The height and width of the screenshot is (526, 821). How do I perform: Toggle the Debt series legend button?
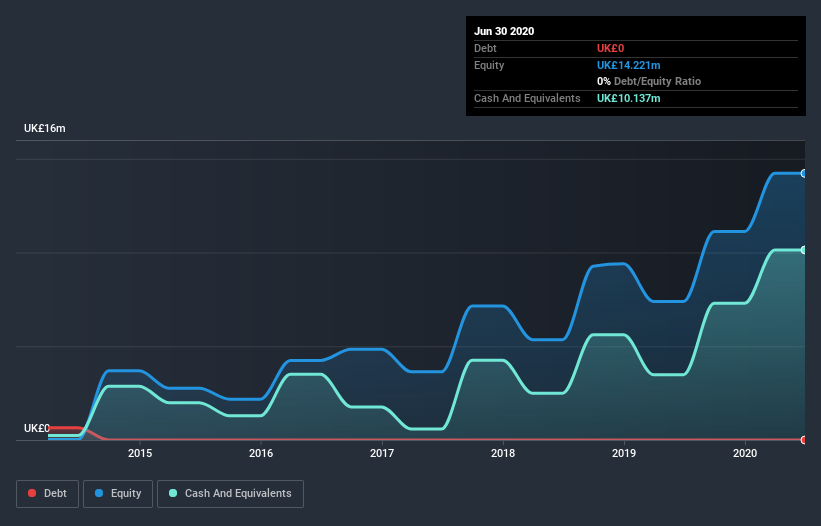[x=47, y=494]
